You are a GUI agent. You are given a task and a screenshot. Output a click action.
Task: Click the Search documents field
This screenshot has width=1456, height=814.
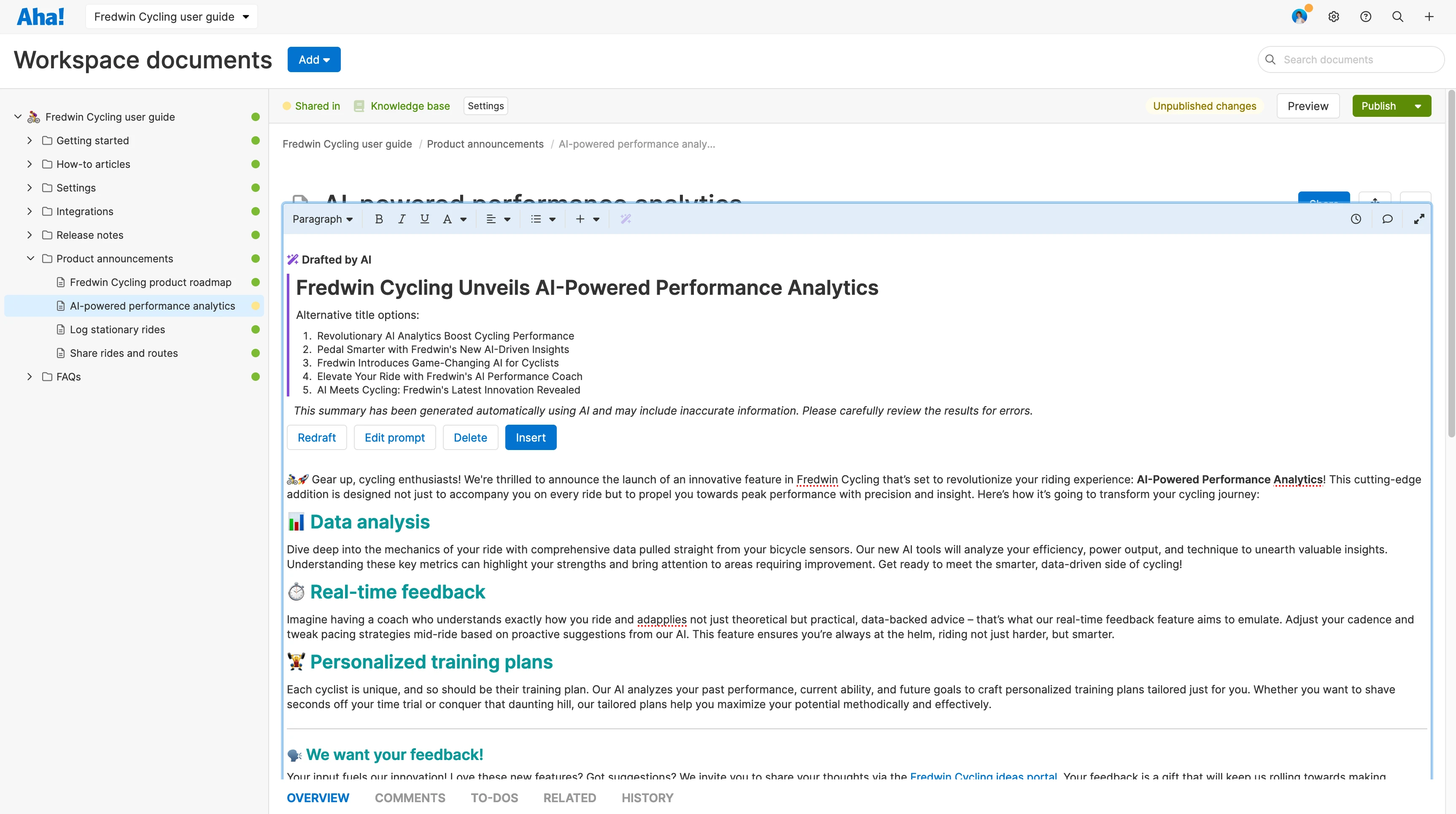tap(1351, 59)
